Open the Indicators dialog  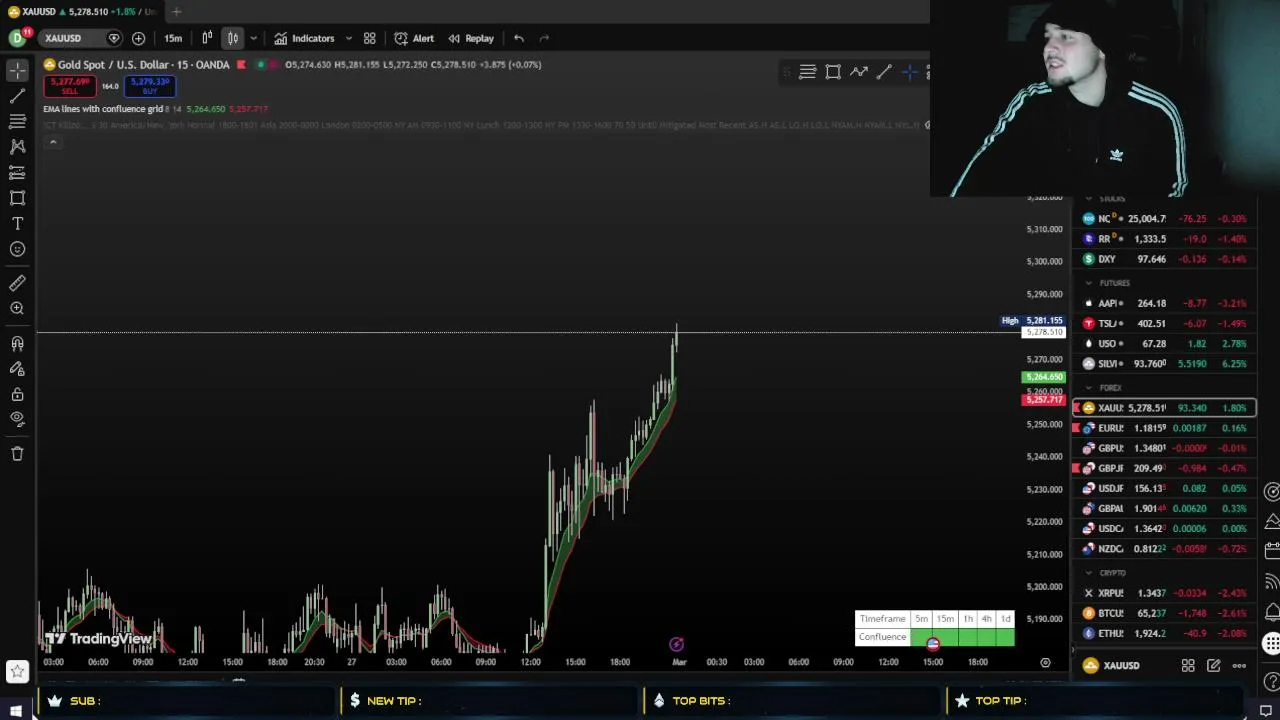coord(305,38)
